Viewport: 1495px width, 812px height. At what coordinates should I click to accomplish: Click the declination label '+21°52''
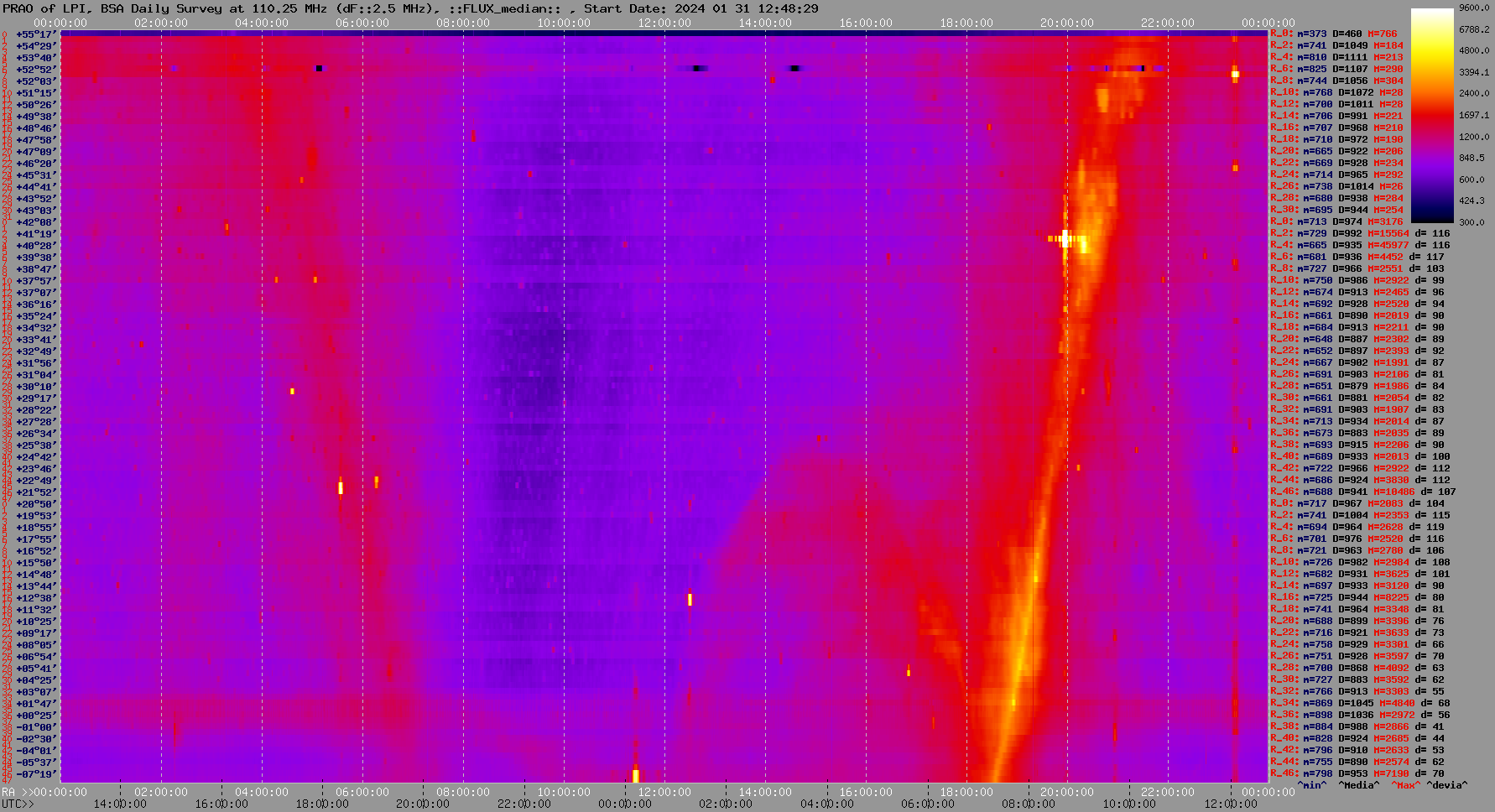pos(35,492)
